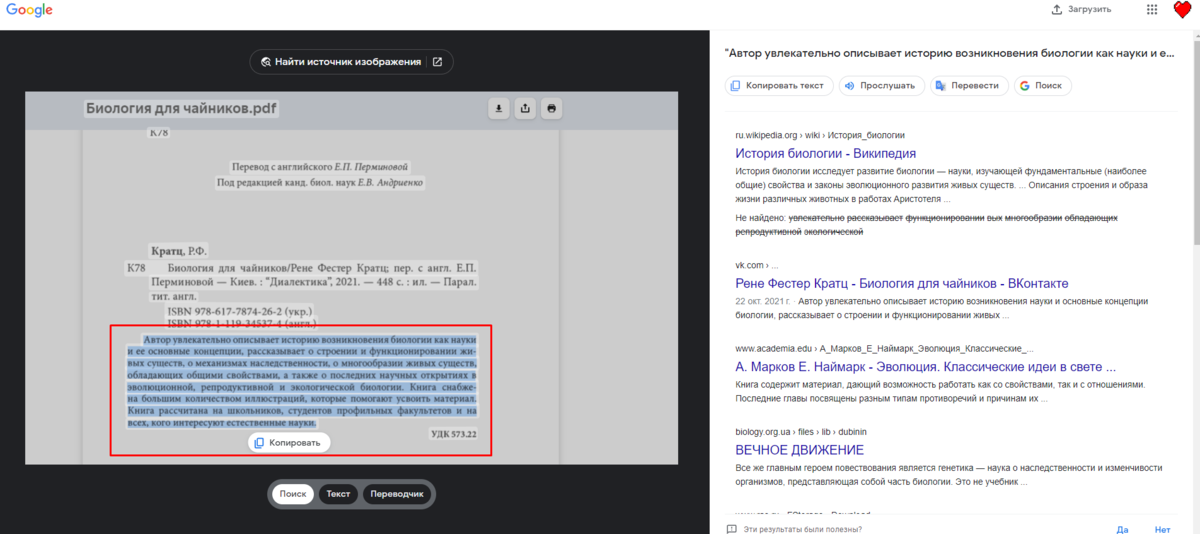Click Прослушать chip

click(x=880, y=86)
